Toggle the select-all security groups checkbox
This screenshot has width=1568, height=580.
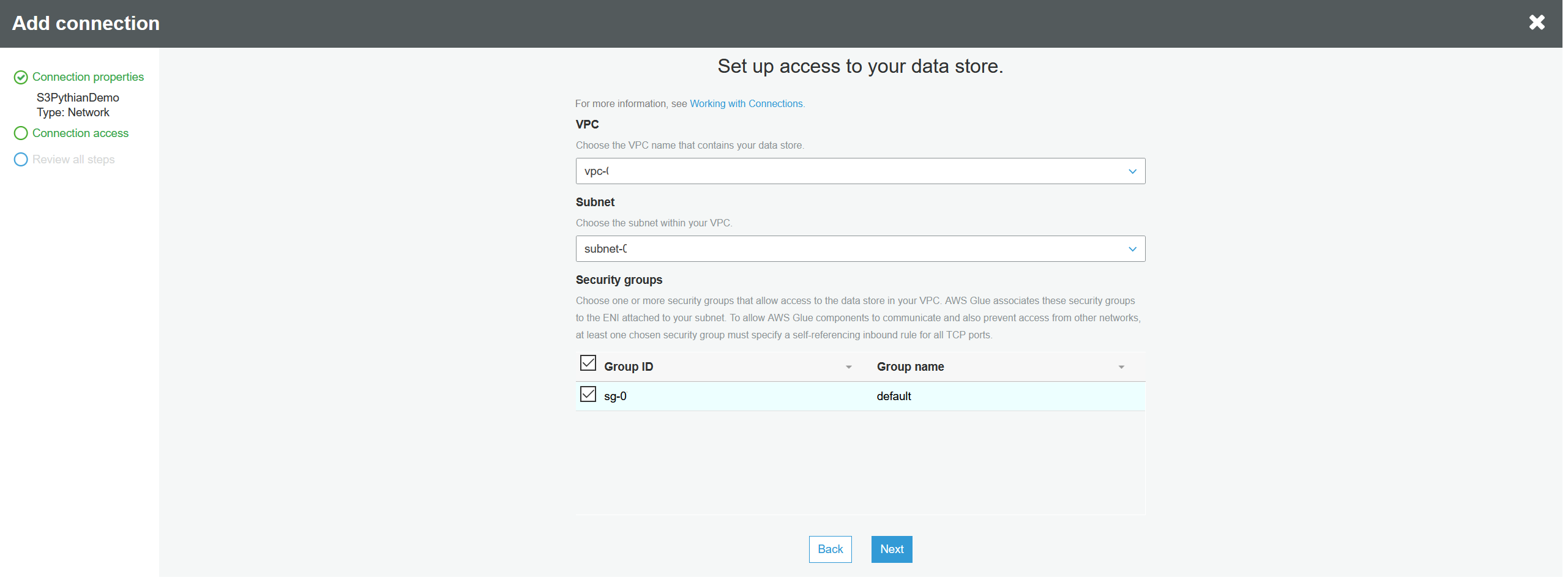588,363
